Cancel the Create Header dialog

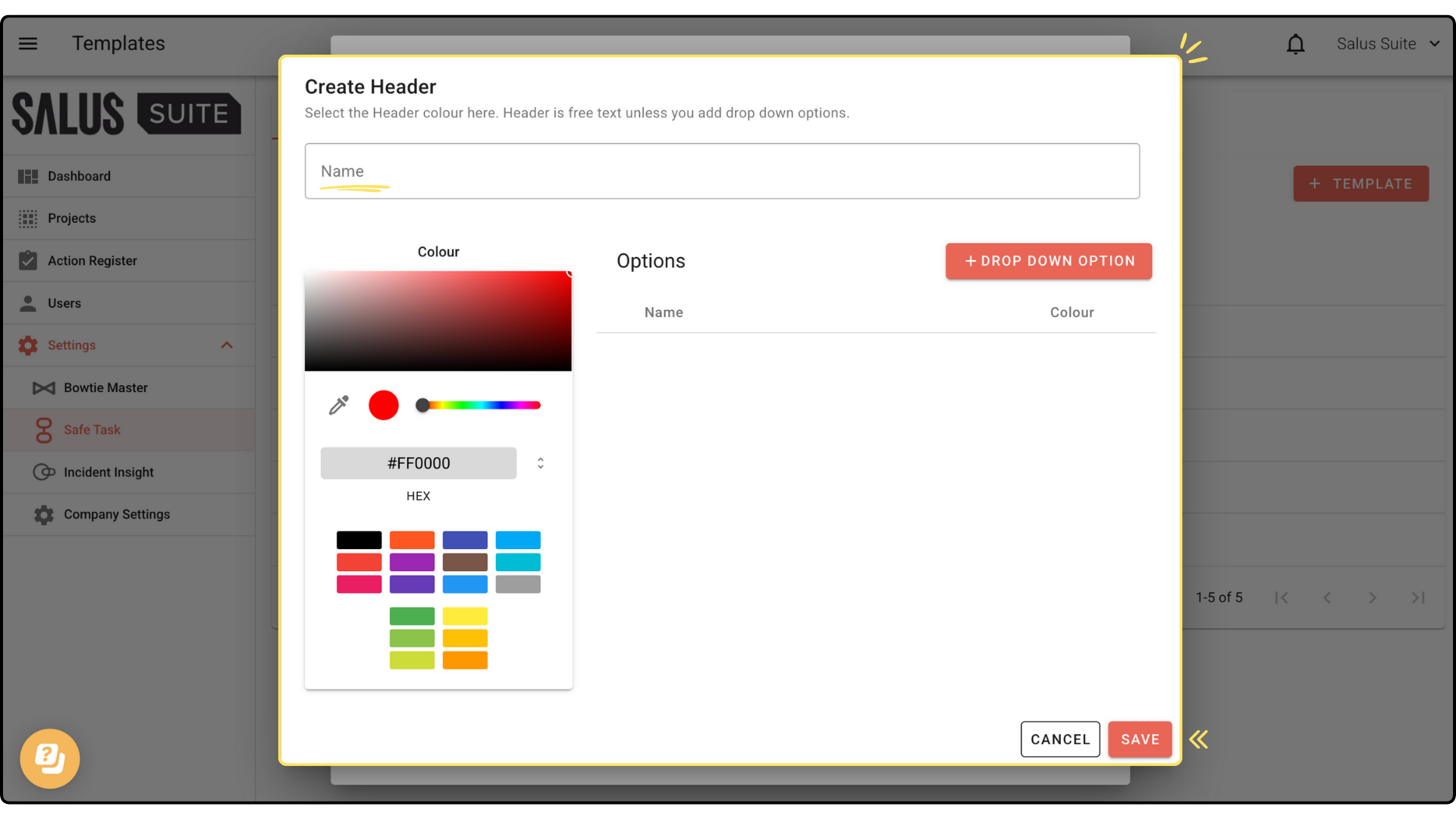(x=1059, y=739)
